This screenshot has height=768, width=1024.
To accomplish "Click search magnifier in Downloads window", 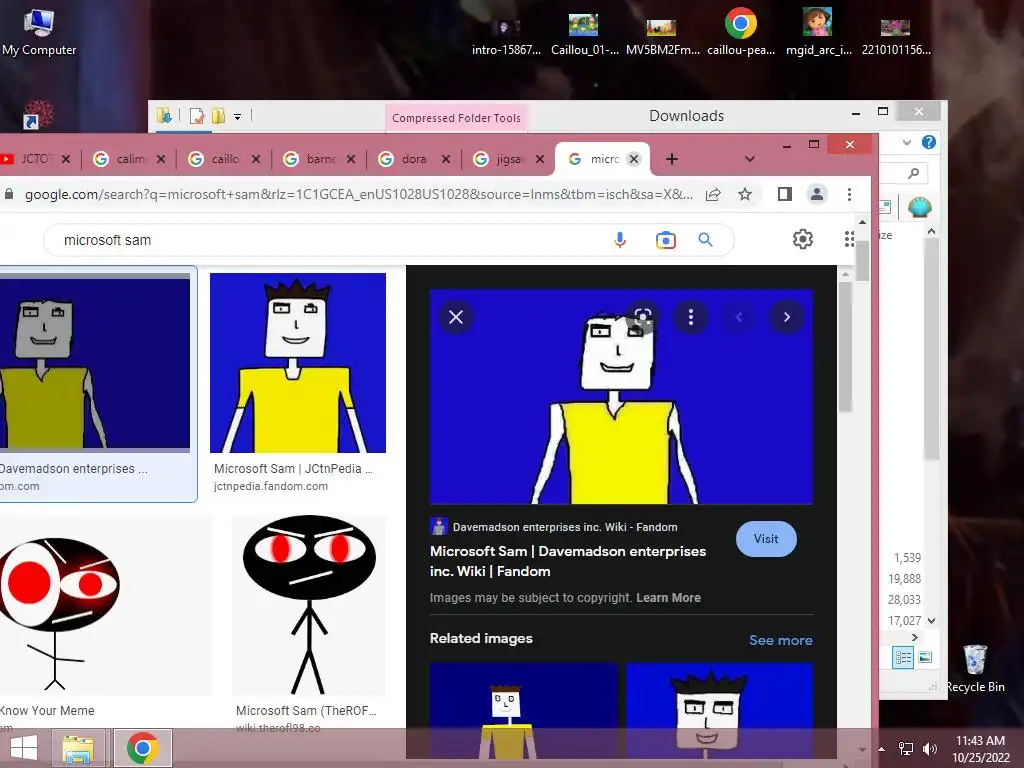I will (914, 173).
